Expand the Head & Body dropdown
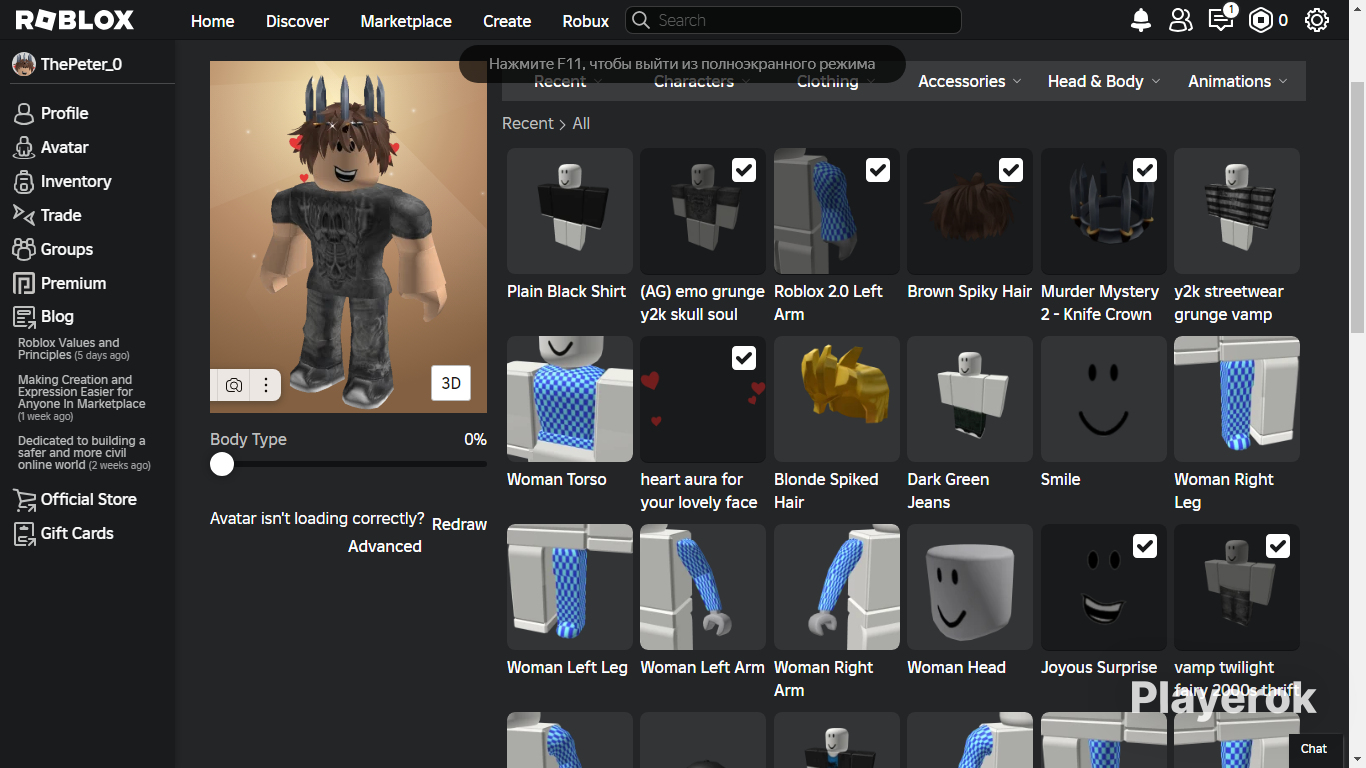The image size is (1366, 768). pos(1104,81)
